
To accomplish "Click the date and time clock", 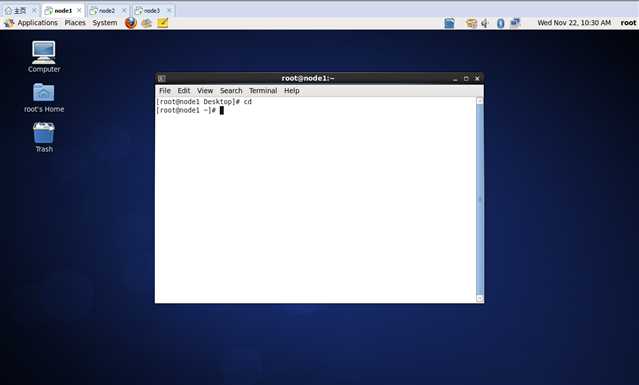I will pyautogui.click(x=574, y=23).
